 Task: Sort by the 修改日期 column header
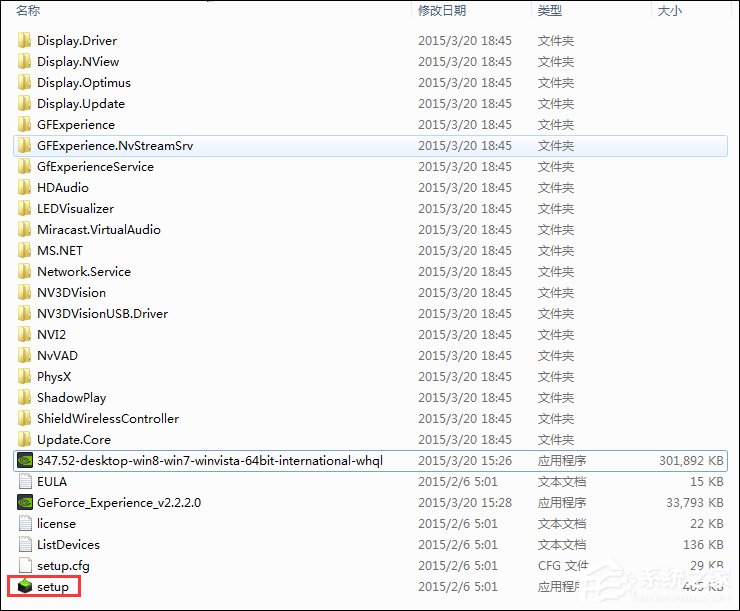click(442, 10)
